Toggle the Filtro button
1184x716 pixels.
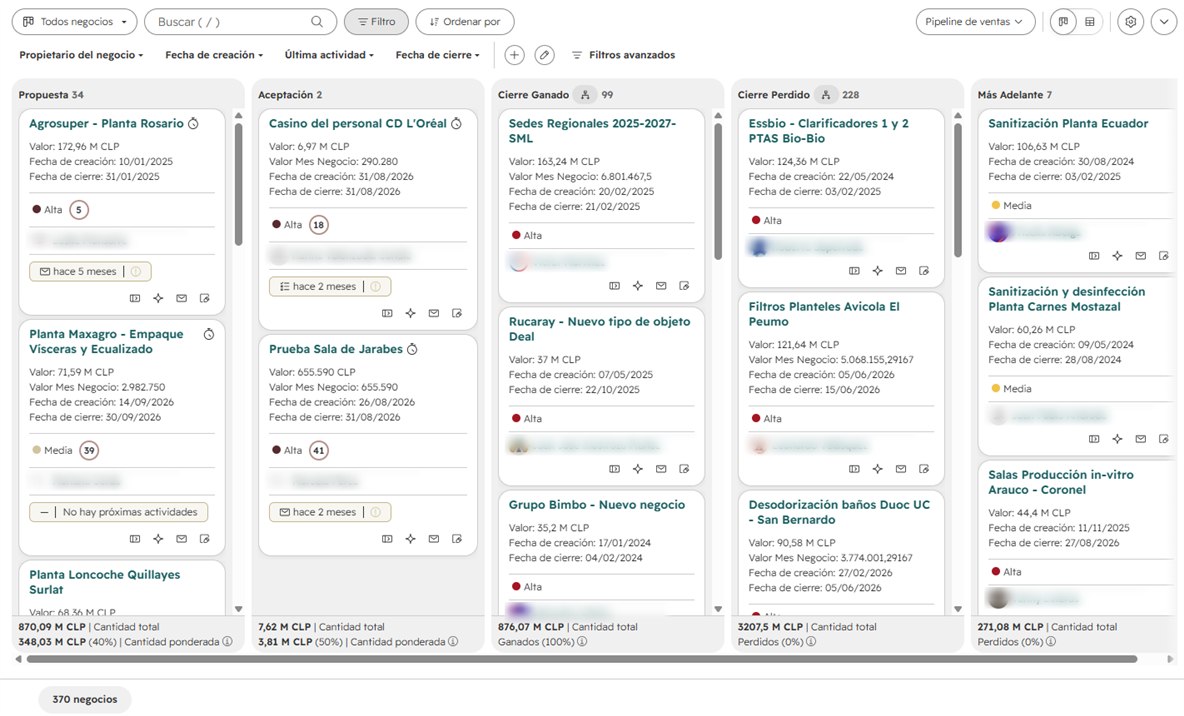(376, 22)
